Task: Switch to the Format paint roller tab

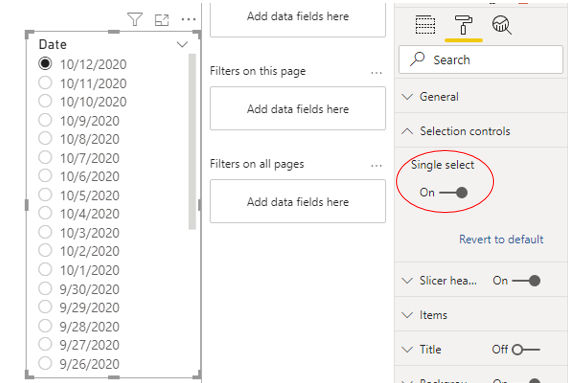Action: point(463,25)
